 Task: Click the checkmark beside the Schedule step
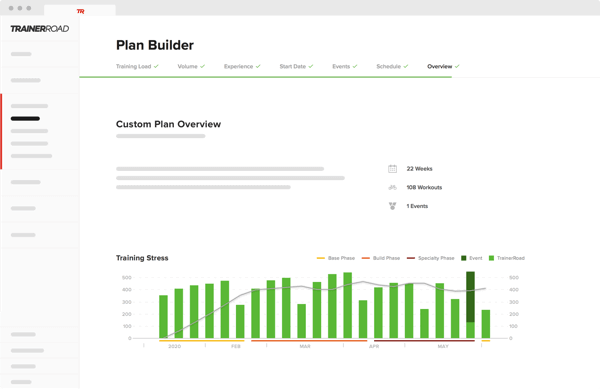[x=406, y=67]
